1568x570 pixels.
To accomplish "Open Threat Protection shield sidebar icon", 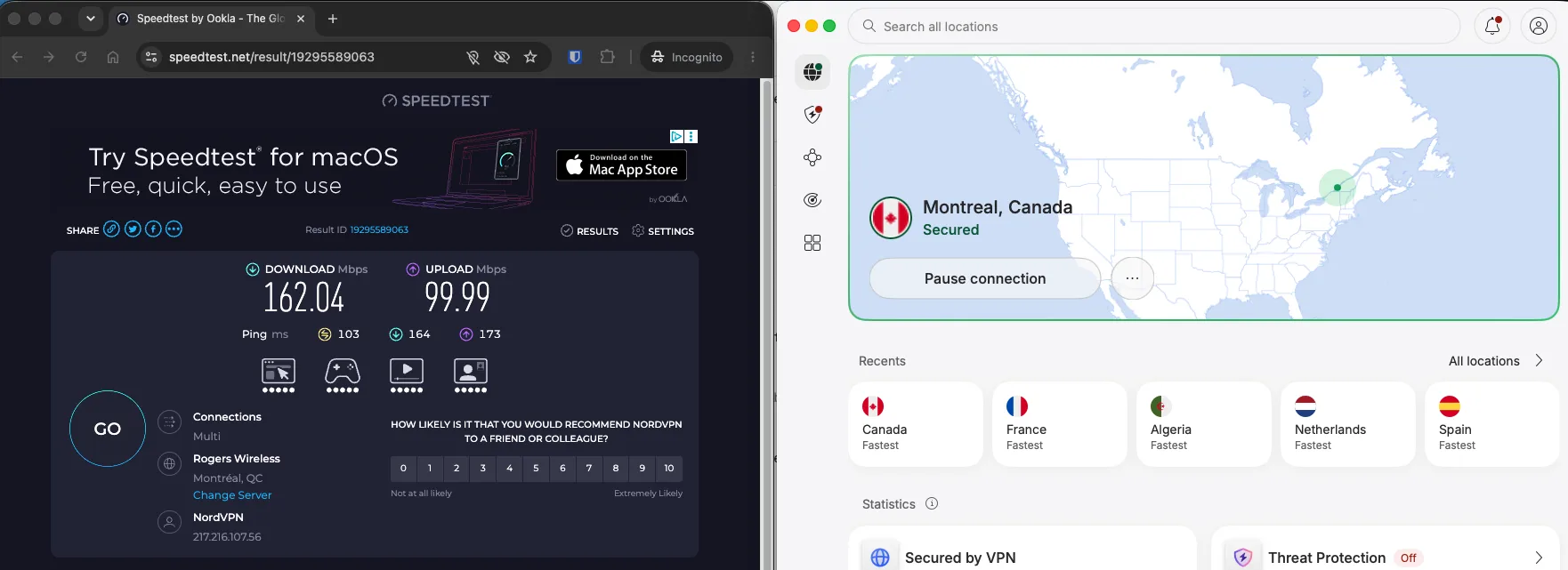I will point(812,115).
